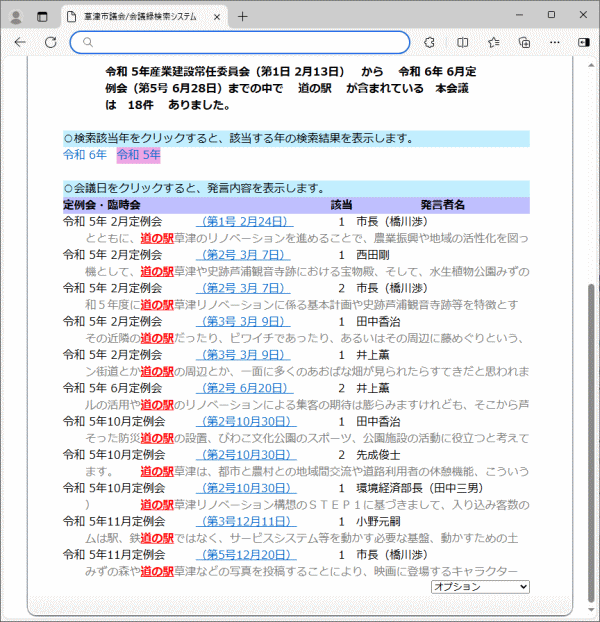Open a new tab with plus button
This screenshot has width=600, height=622.
pos(242,17)
